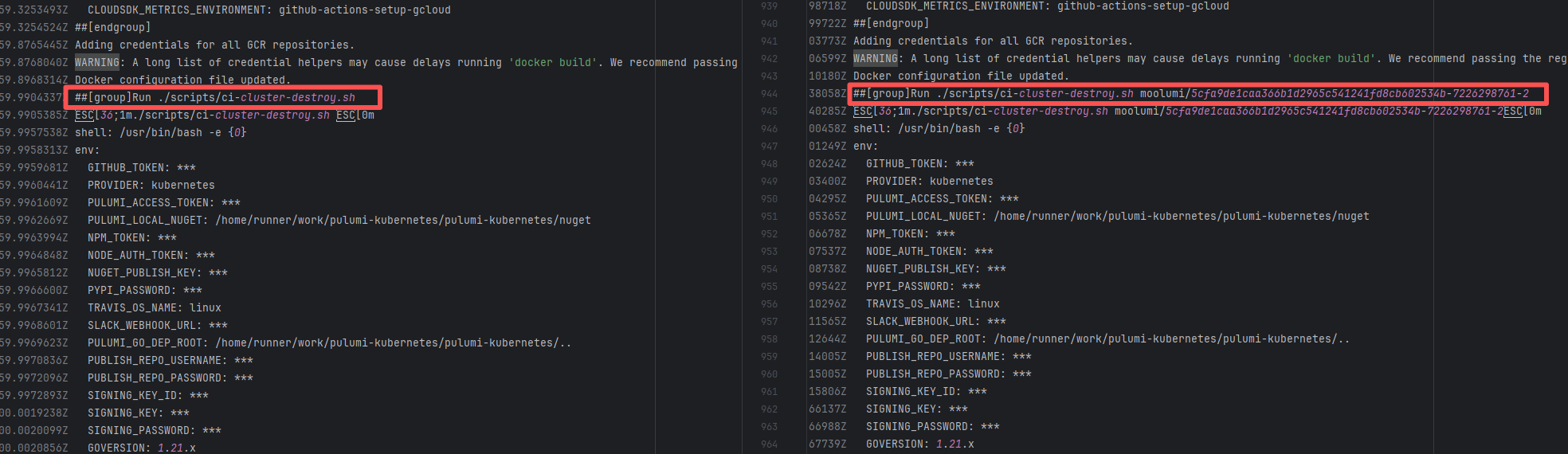Click 'PROVIDER: kubernetes' in the right pane
This screenshot has width=1568, height=454.
pyautogui.click(x=929, y=182)
